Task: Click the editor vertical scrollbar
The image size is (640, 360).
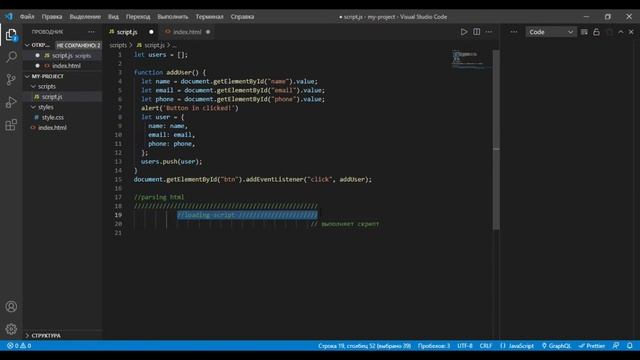Action: click(496, 139)
